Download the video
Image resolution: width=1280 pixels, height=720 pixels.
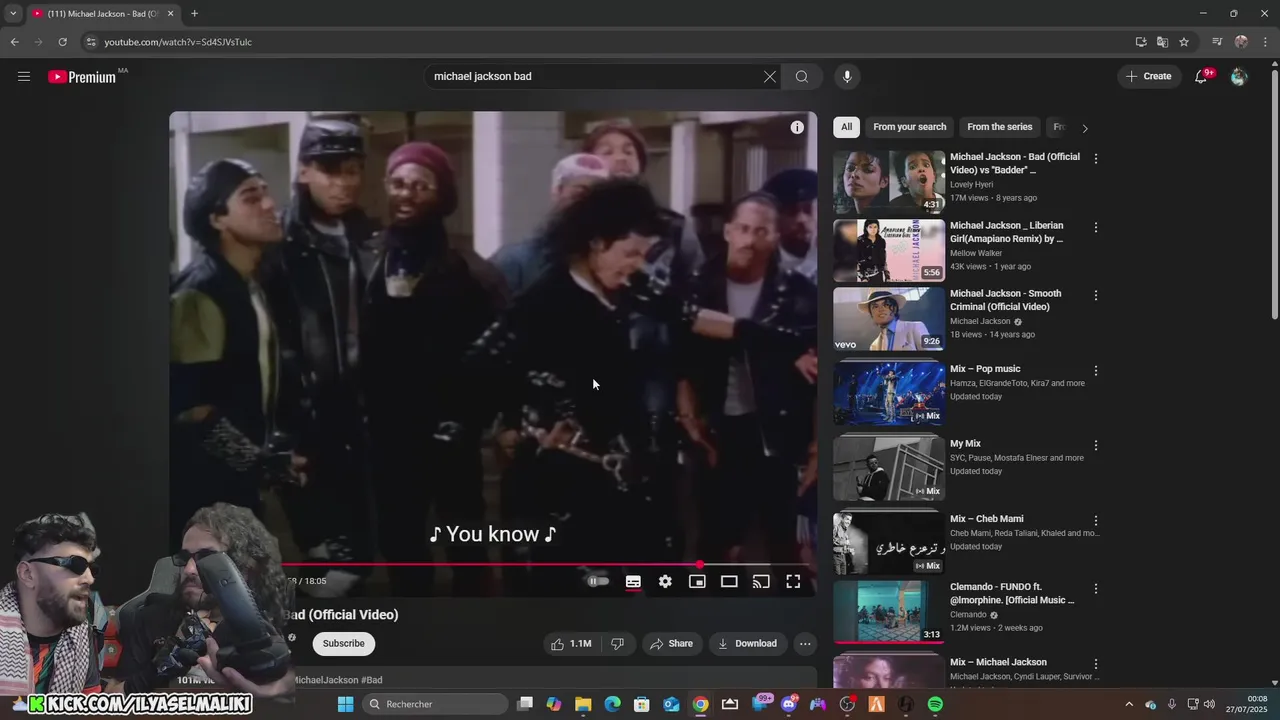point(747,644)
